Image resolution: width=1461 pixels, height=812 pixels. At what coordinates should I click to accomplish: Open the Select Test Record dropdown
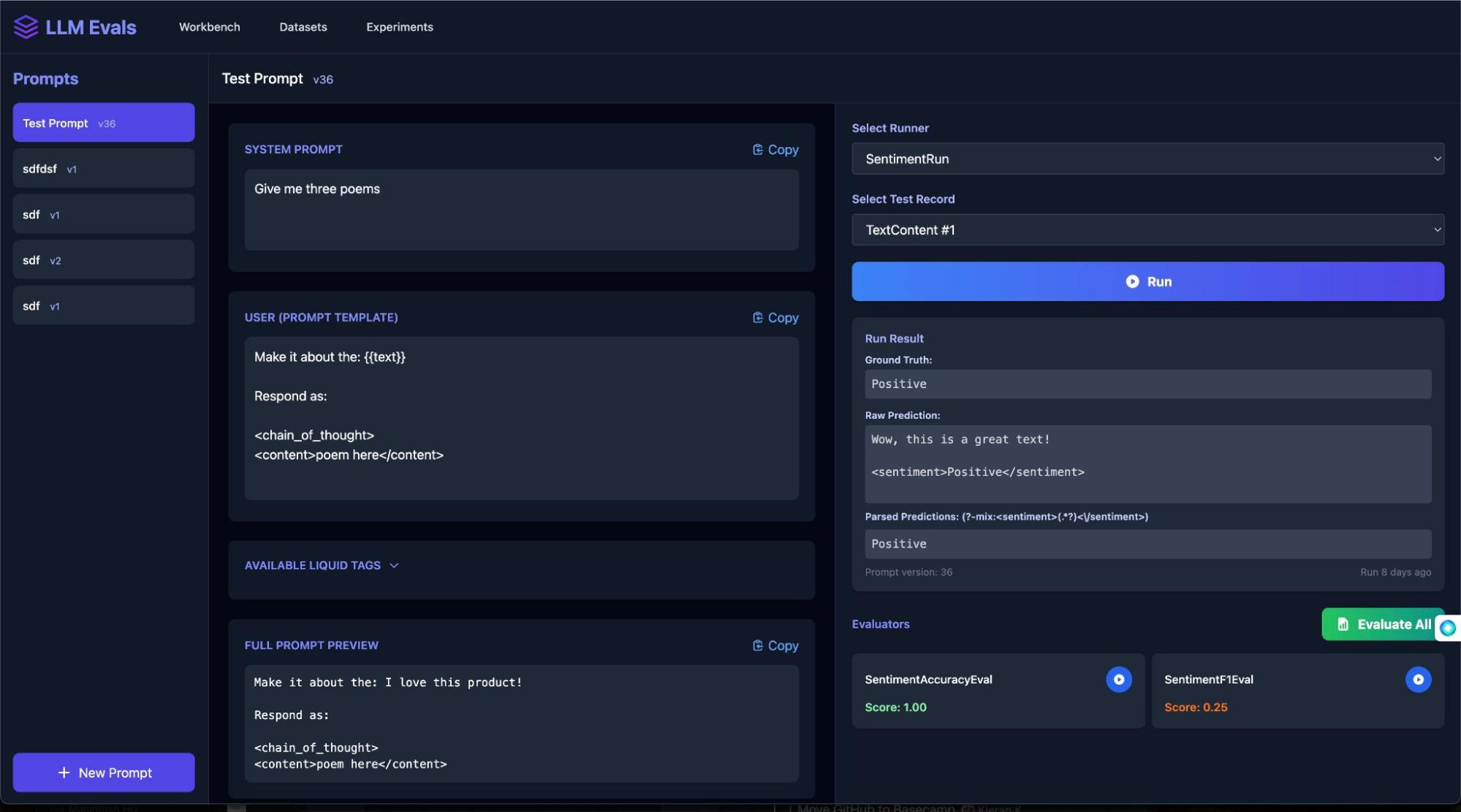click(x=1147, y=229)
